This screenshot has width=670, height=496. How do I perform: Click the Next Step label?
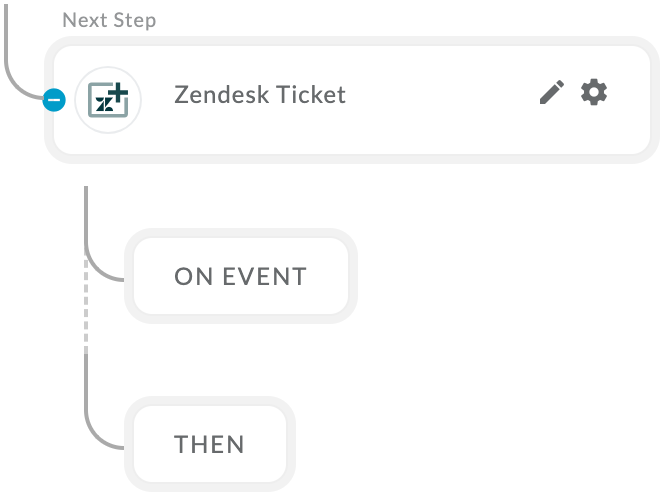[109, 20]
